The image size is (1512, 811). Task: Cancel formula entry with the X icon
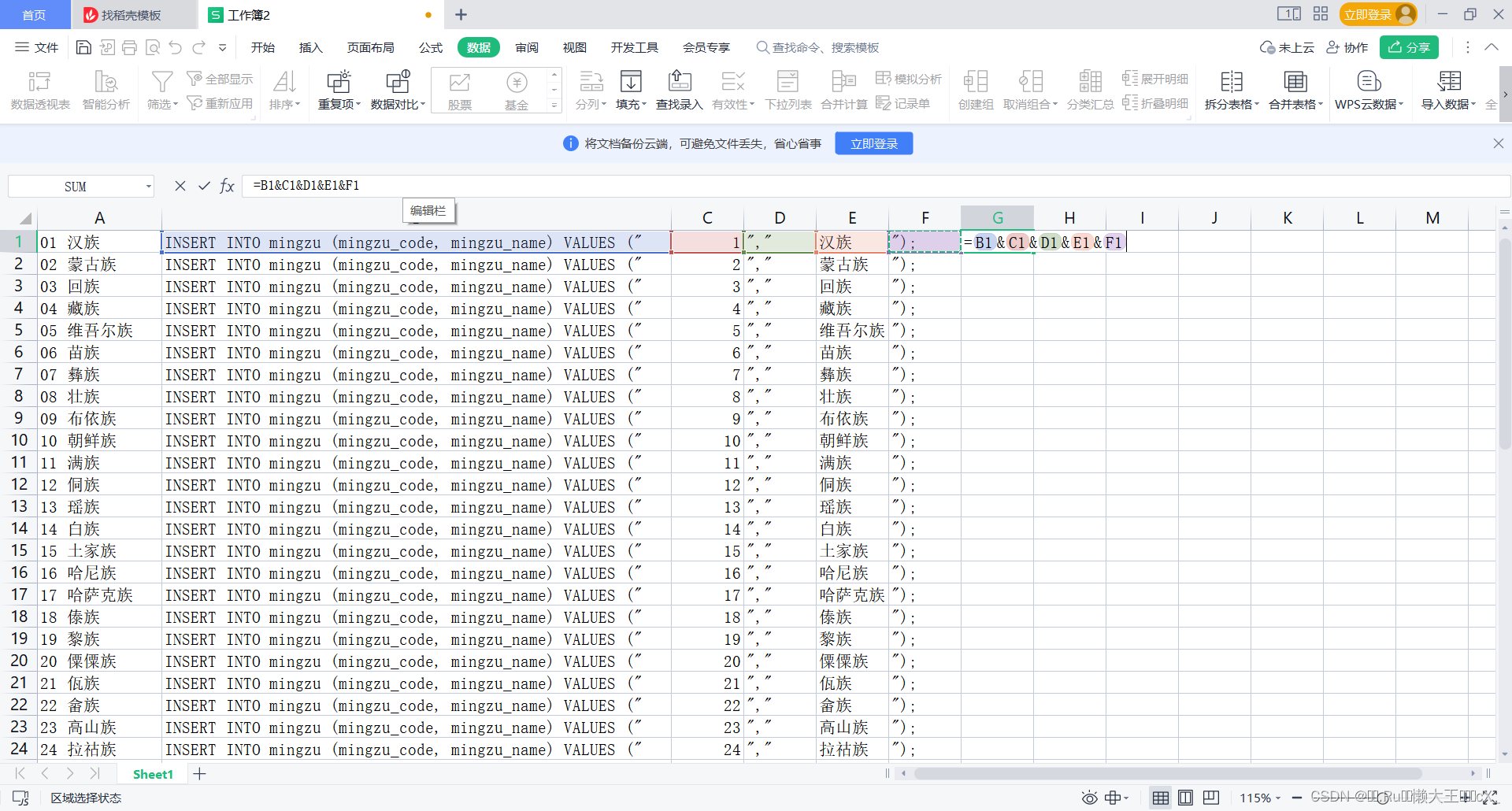pyautogui.click(x=180, y=186)
